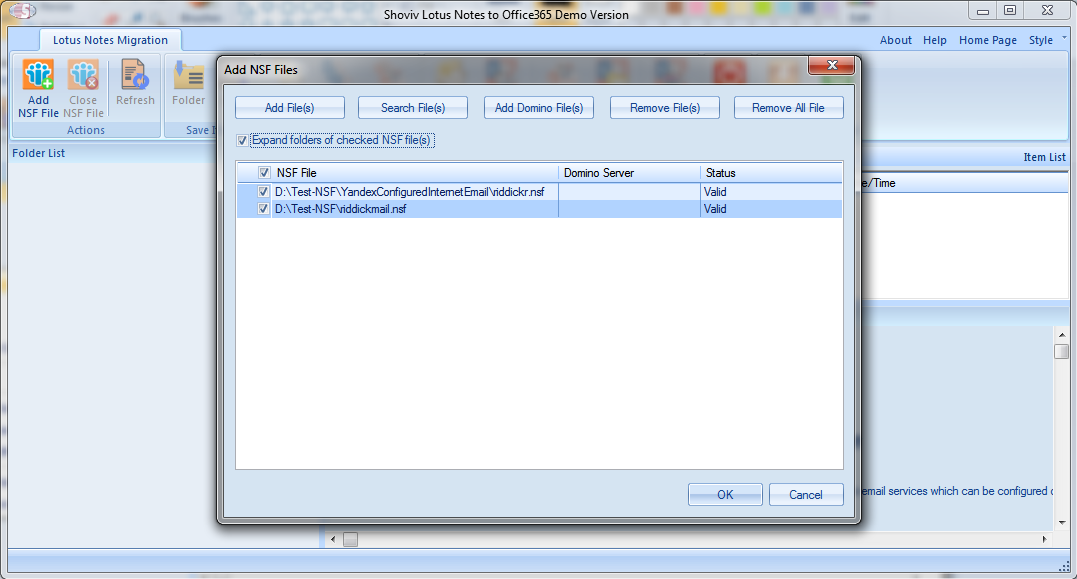Uncheck the riddickmail.nsf file row checkbox
1077x579 pixels.
pos(263,209)
